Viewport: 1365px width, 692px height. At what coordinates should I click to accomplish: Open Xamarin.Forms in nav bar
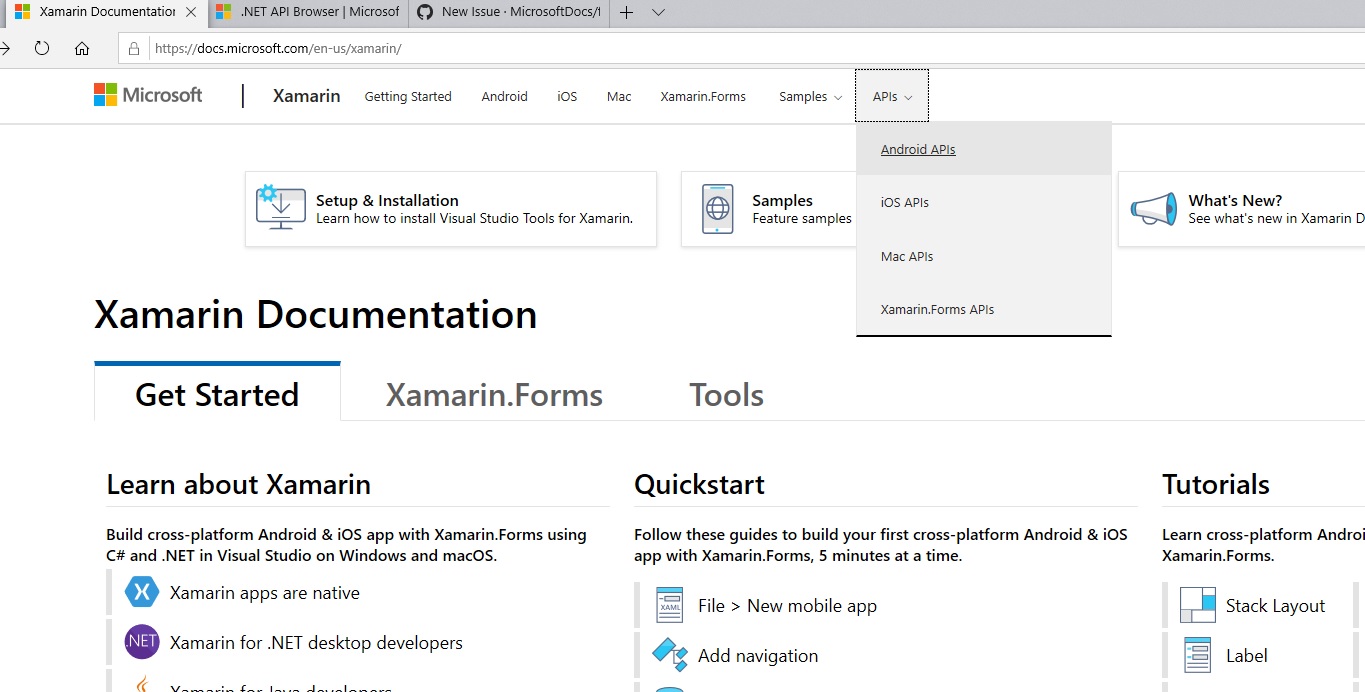pos(703,97)
